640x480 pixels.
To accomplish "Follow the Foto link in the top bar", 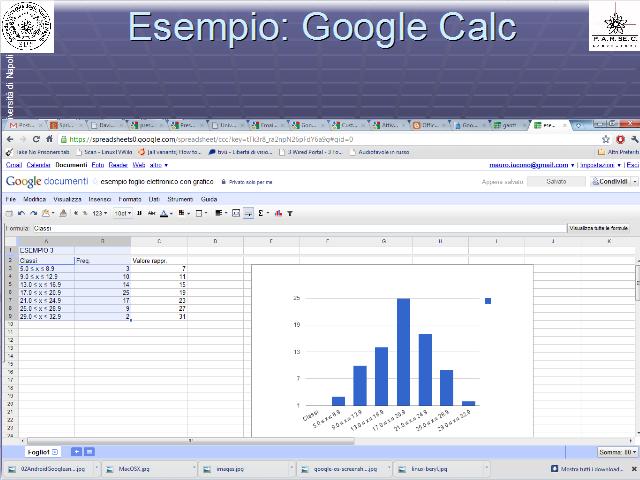I will [98, 165].
